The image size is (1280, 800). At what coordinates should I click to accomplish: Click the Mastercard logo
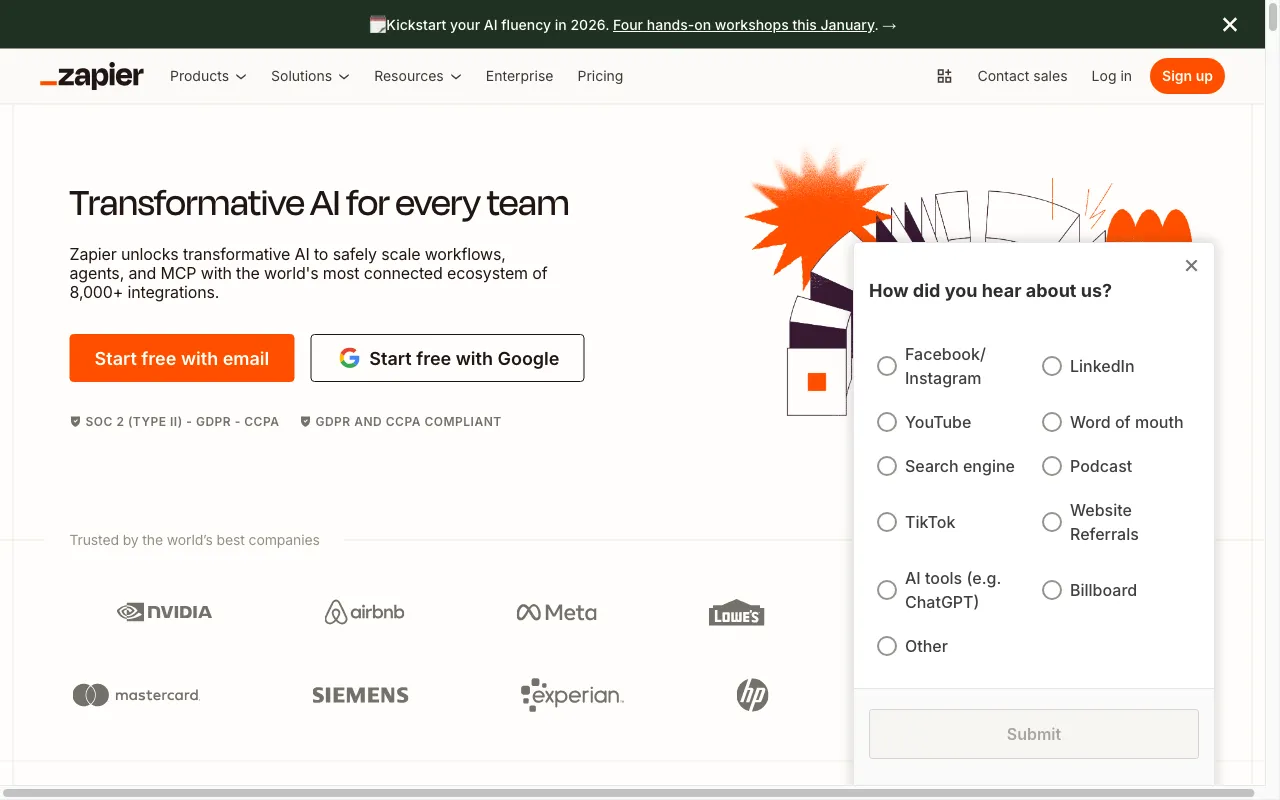pyautogui.click(x=137, y=695)
